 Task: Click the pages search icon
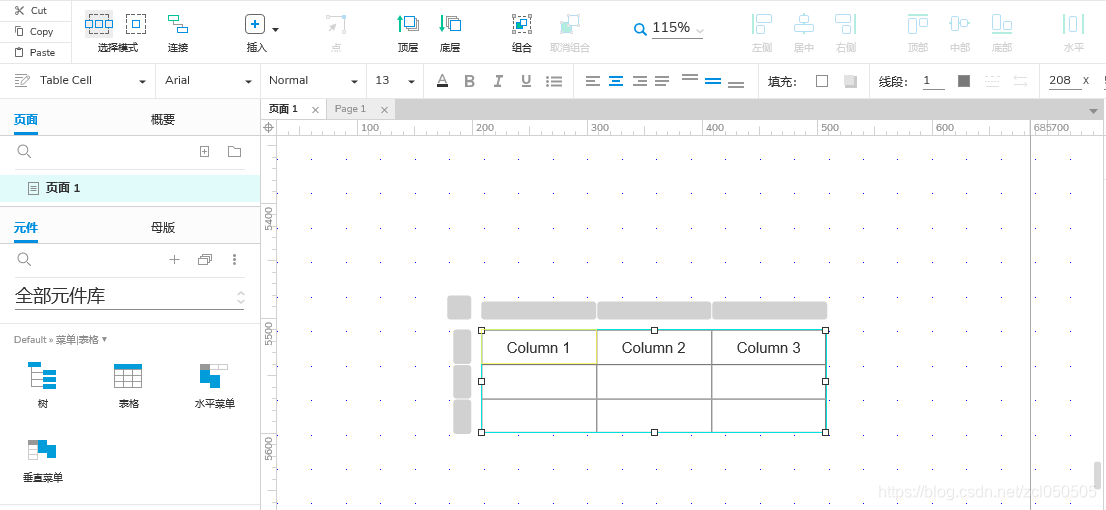click(x=24, y=152)
